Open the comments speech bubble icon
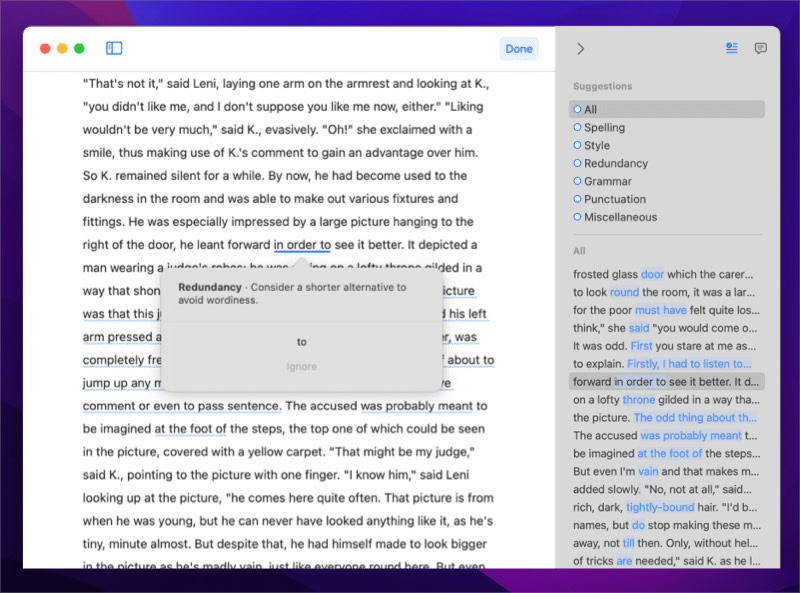Viewport: 800px width, 593px height. (760, 48)
